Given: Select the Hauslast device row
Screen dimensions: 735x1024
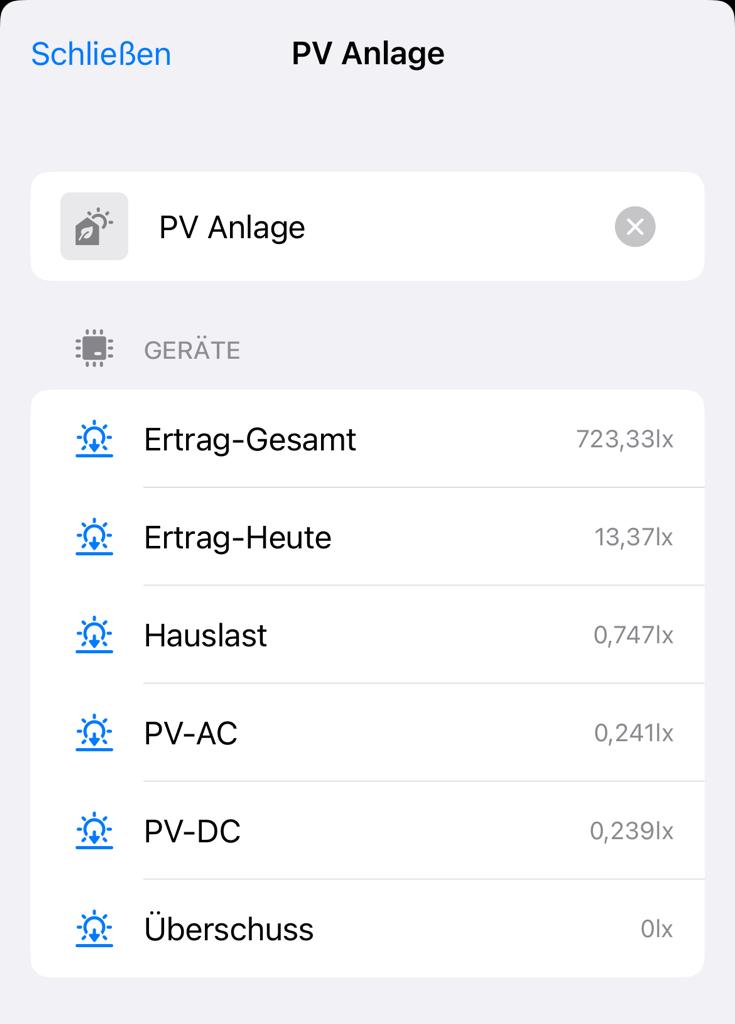Looking at the screenshot, I should (x=206, y=635).
